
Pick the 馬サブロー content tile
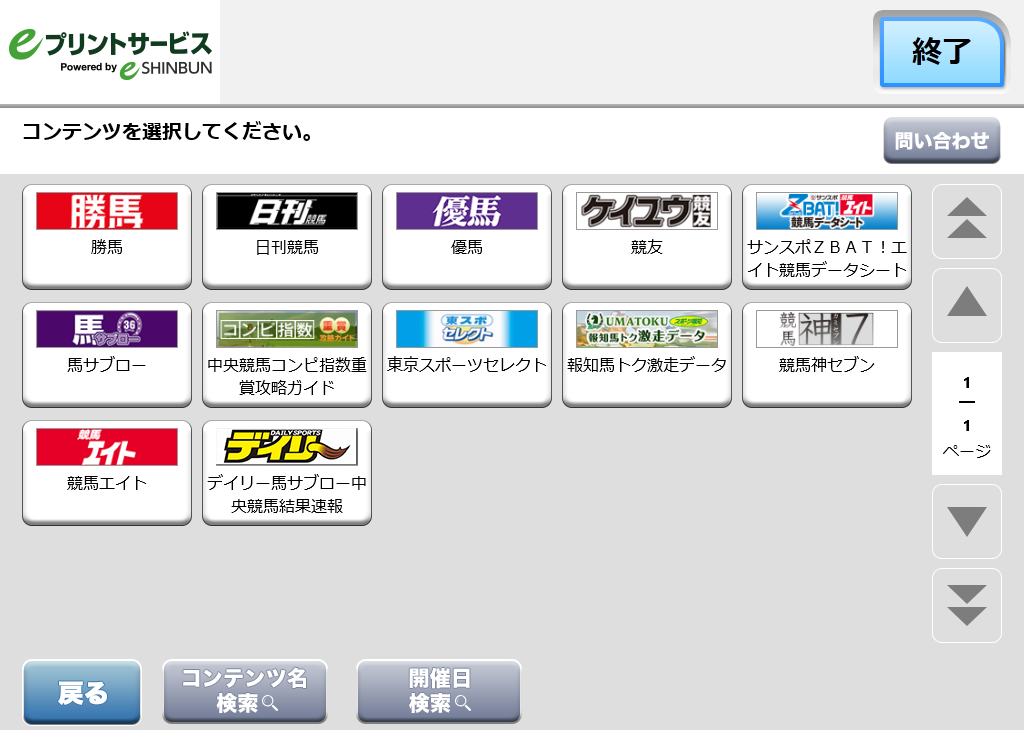coord(107,355)
